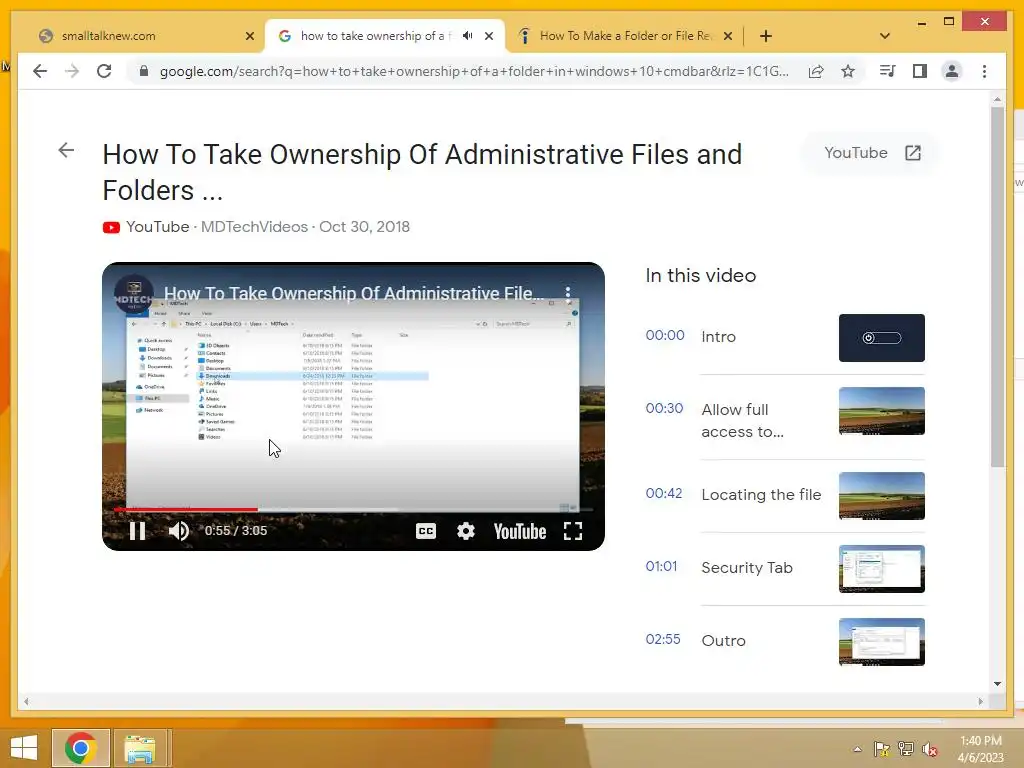Open the tab search chevron
The image size is (1024, 768).
coord(885,36)
